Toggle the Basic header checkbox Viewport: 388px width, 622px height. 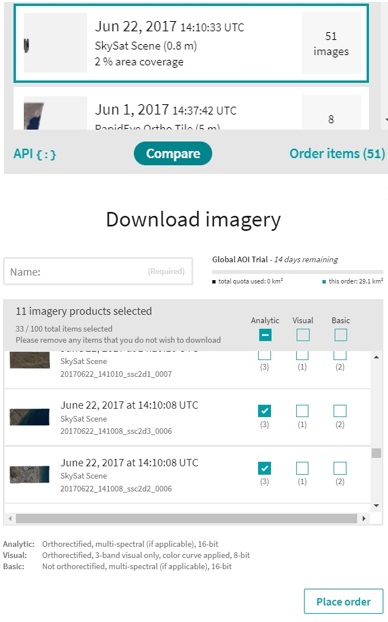point(340,335)
